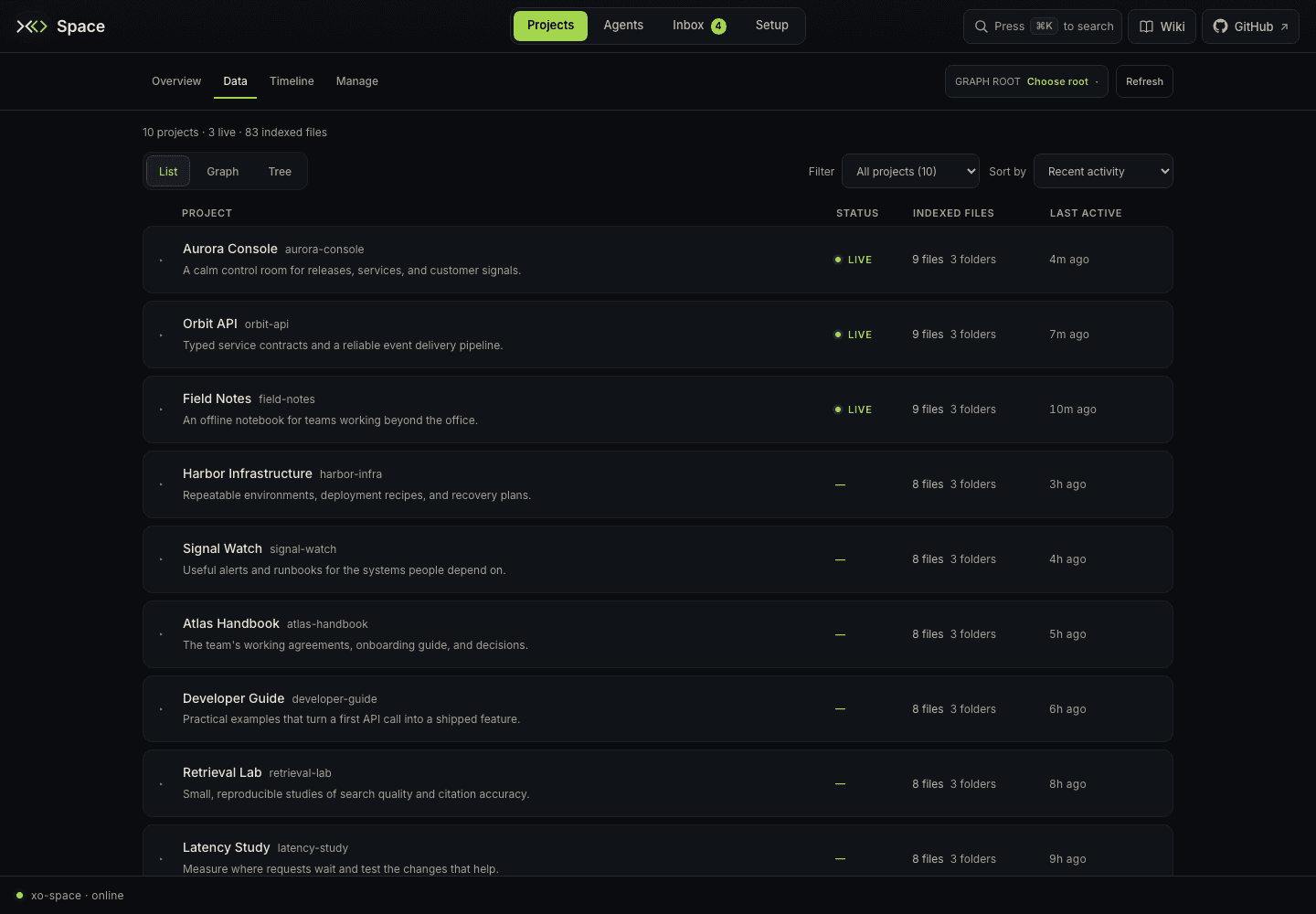Image resolution: width=1316 pixels, height=914 pixels.
Task: Click the Harbor Infrastructure status dash
Action: pyautogui.click(x=840, y=484)
